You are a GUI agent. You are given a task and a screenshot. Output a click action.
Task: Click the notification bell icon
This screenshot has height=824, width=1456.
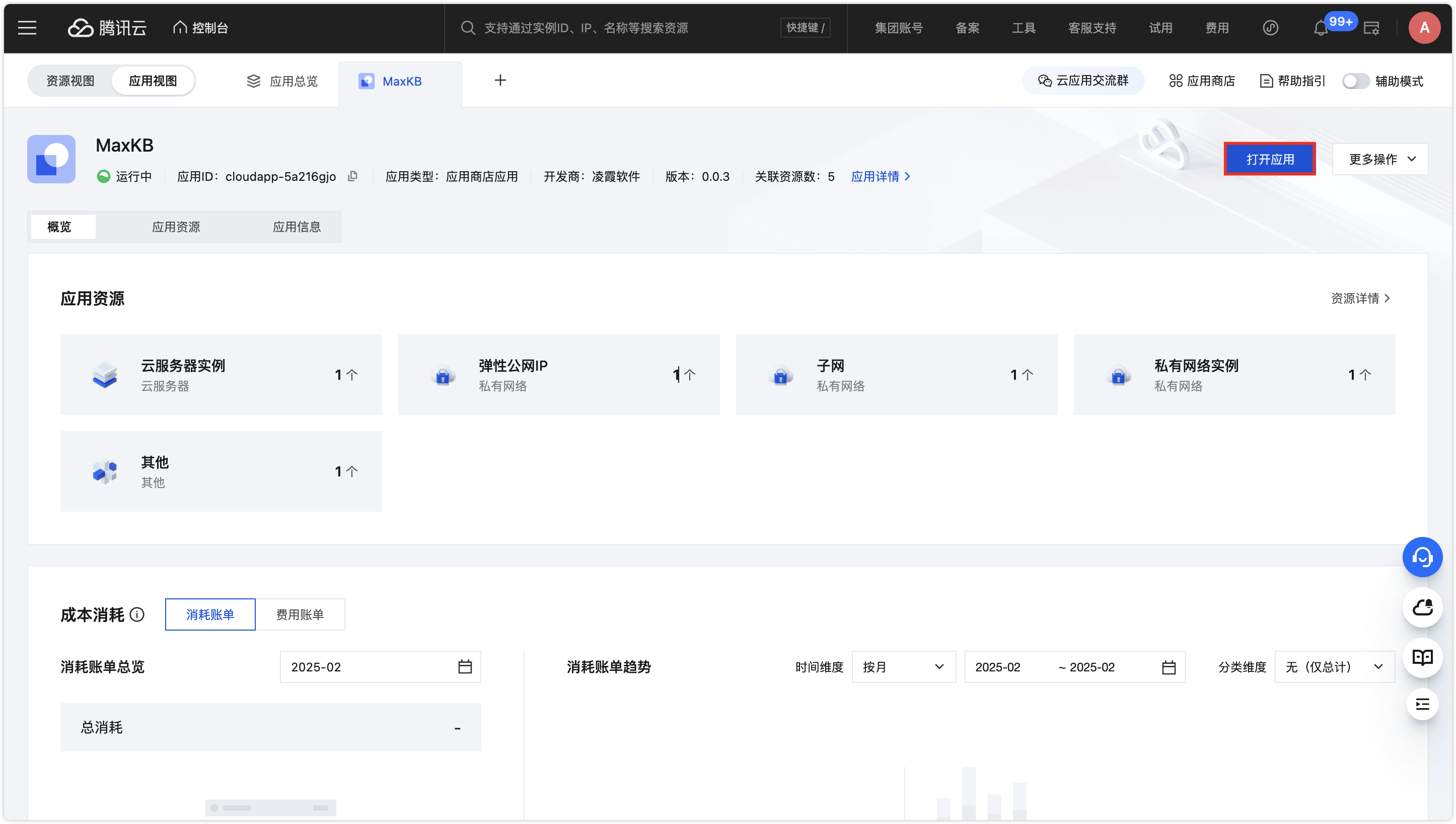point(1321,28)
